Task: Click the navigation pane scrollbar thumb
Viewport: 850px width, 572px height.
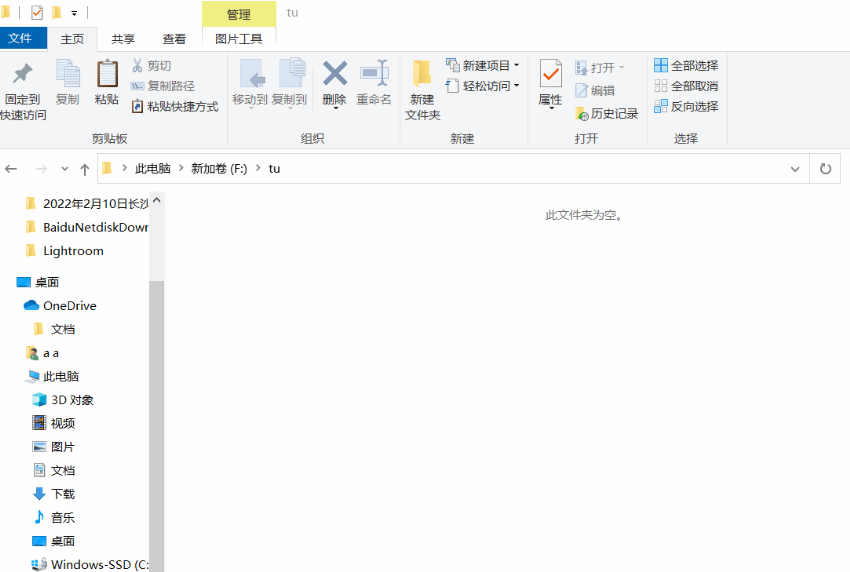Action: coord(157,426)
